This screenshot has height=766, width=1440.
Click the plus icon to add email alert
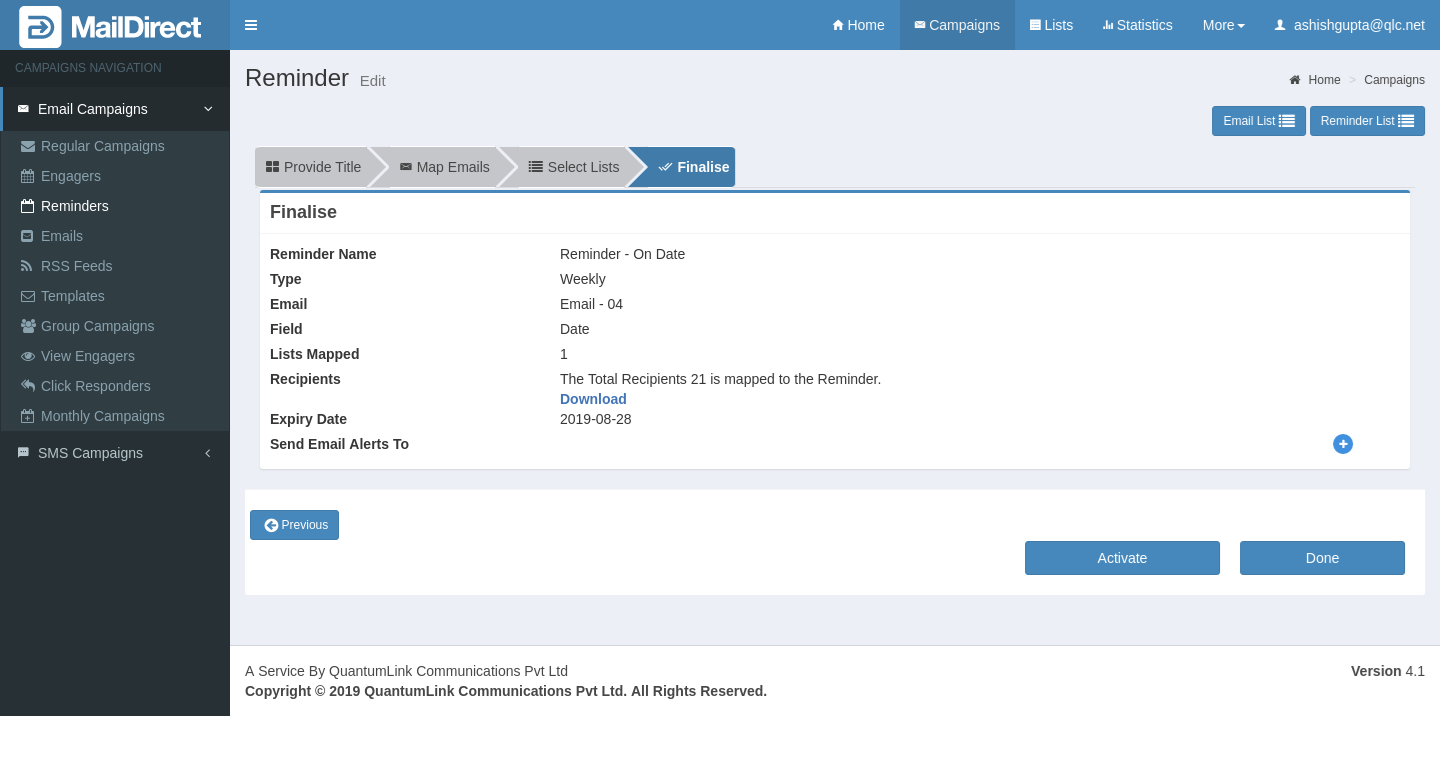[1342, 444]
